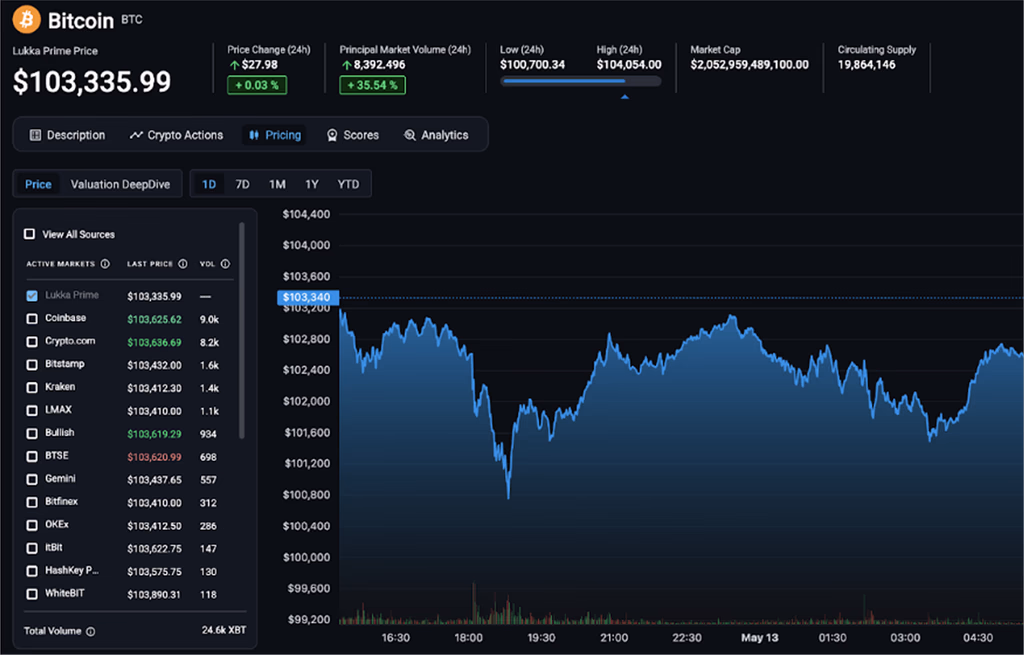
Task: Enable the View All Sources checkbox
Action: pyautogui.click(x=29, y=234)
